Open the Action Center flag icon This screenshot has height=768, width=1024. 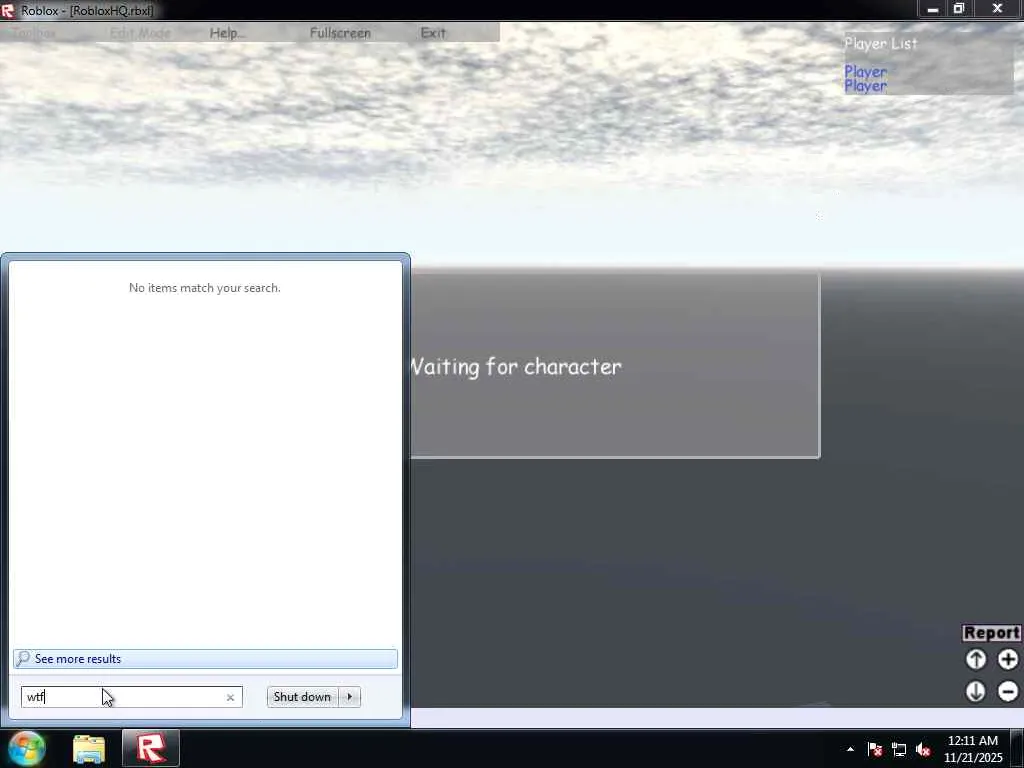(x=875, y=749)
